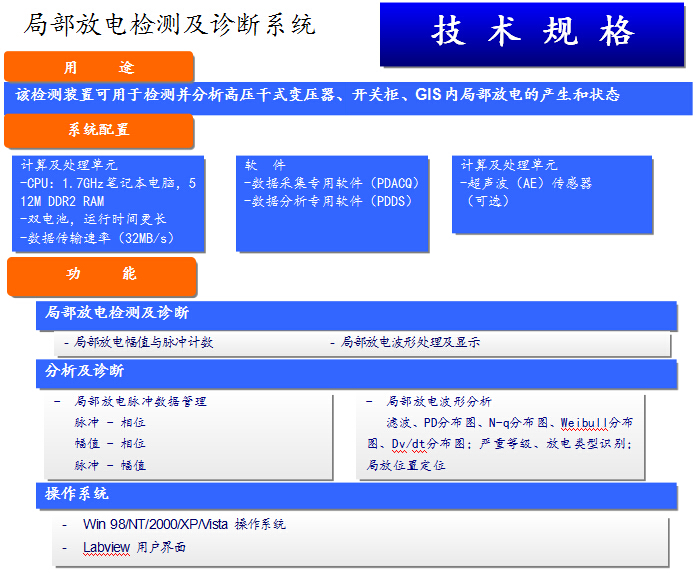Select the 局部放电幅值与脉冲计数 bullet
The image size is (696, 573).
point(139,342)
